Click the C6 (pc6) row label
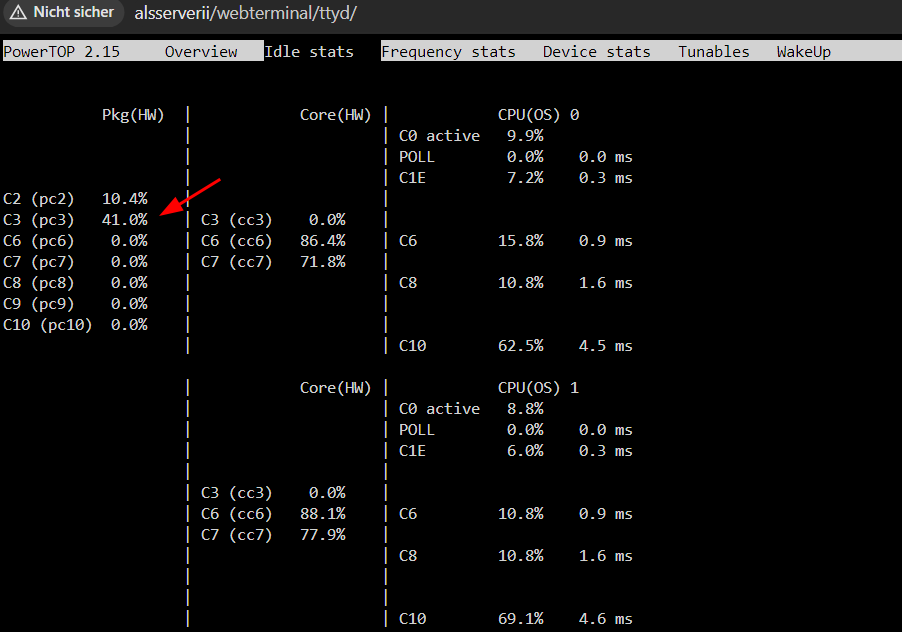The width and height of the screenshot is (902, 632). tap(39, 241)
